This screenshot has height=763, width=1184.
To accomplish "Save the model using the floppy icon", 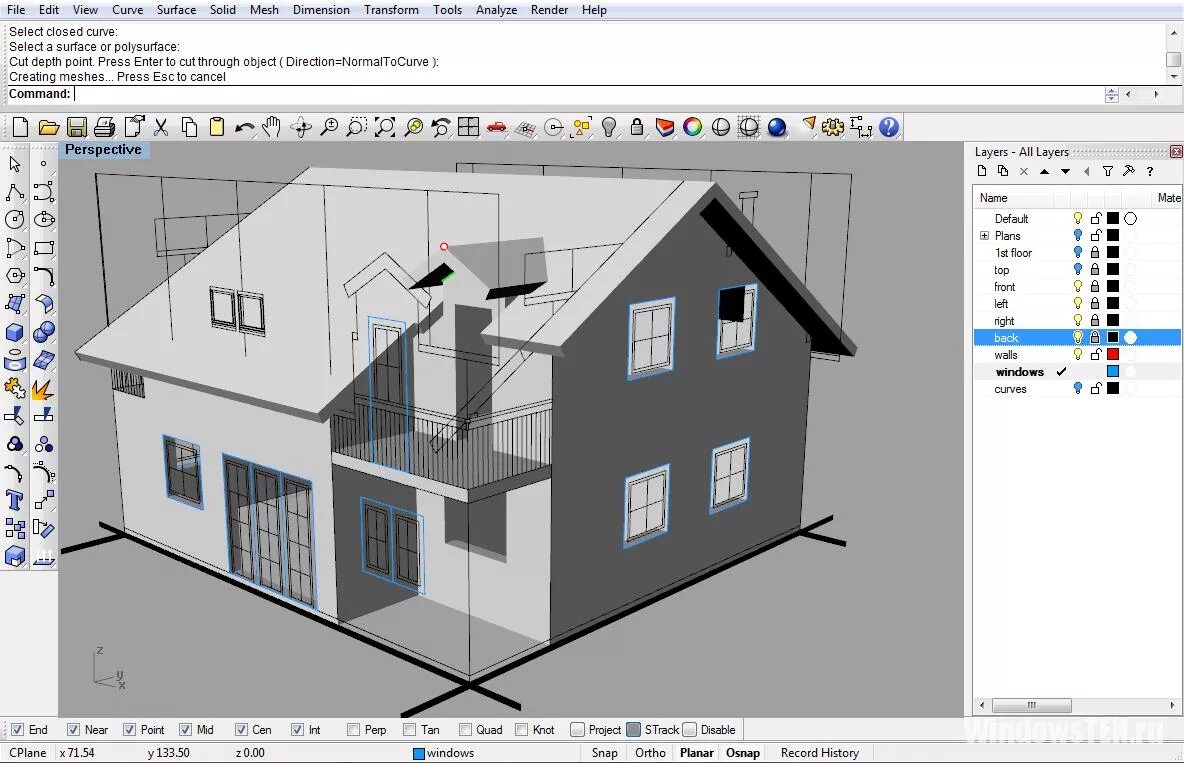I will [76, 127].
